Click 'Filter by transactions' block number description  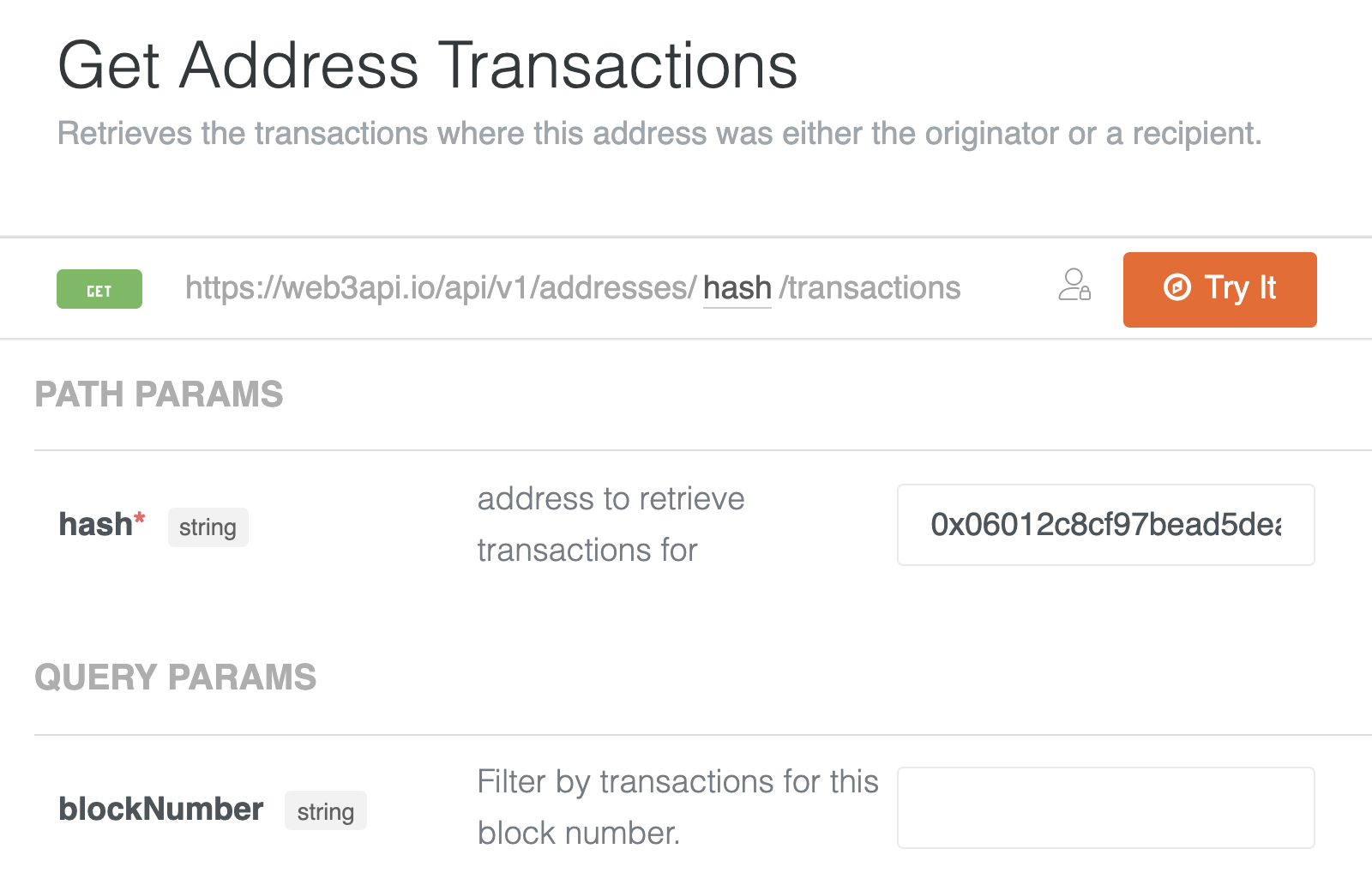pyautogui.click(x=677, y=807)
